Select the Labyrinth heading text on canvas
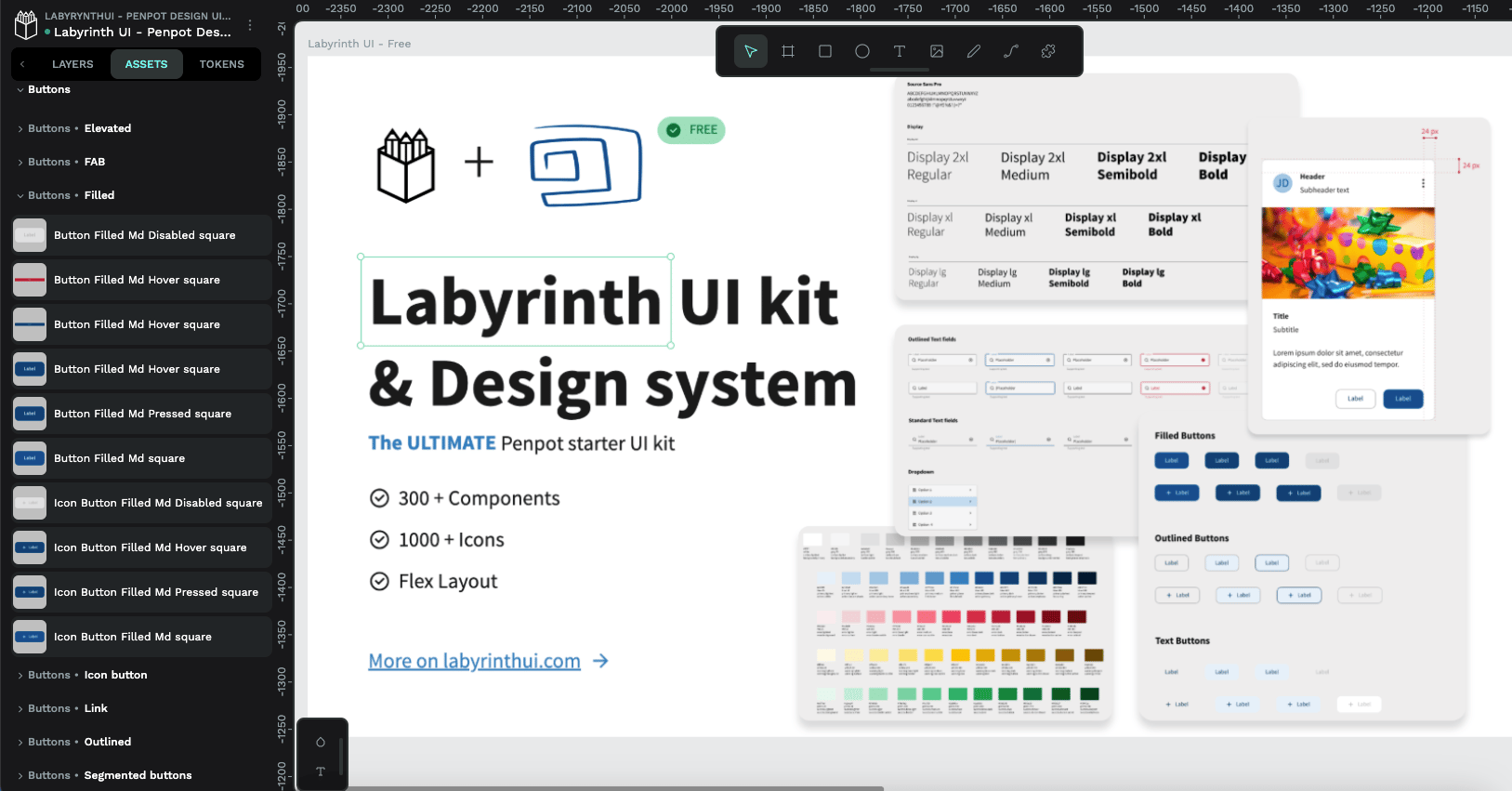This screenshot has height=791, width=1512. 516,301
